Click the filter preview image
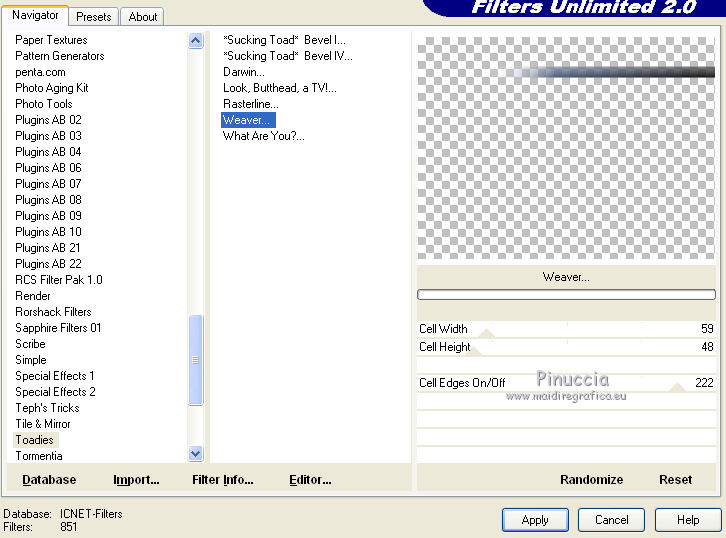 tap(566, 148)
